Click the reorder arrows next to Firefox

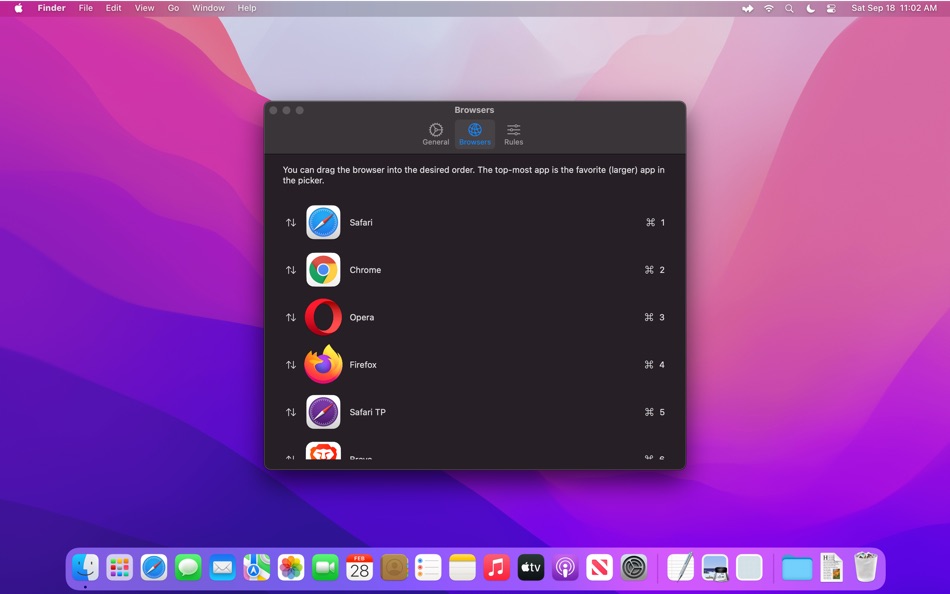pos(291,364)
